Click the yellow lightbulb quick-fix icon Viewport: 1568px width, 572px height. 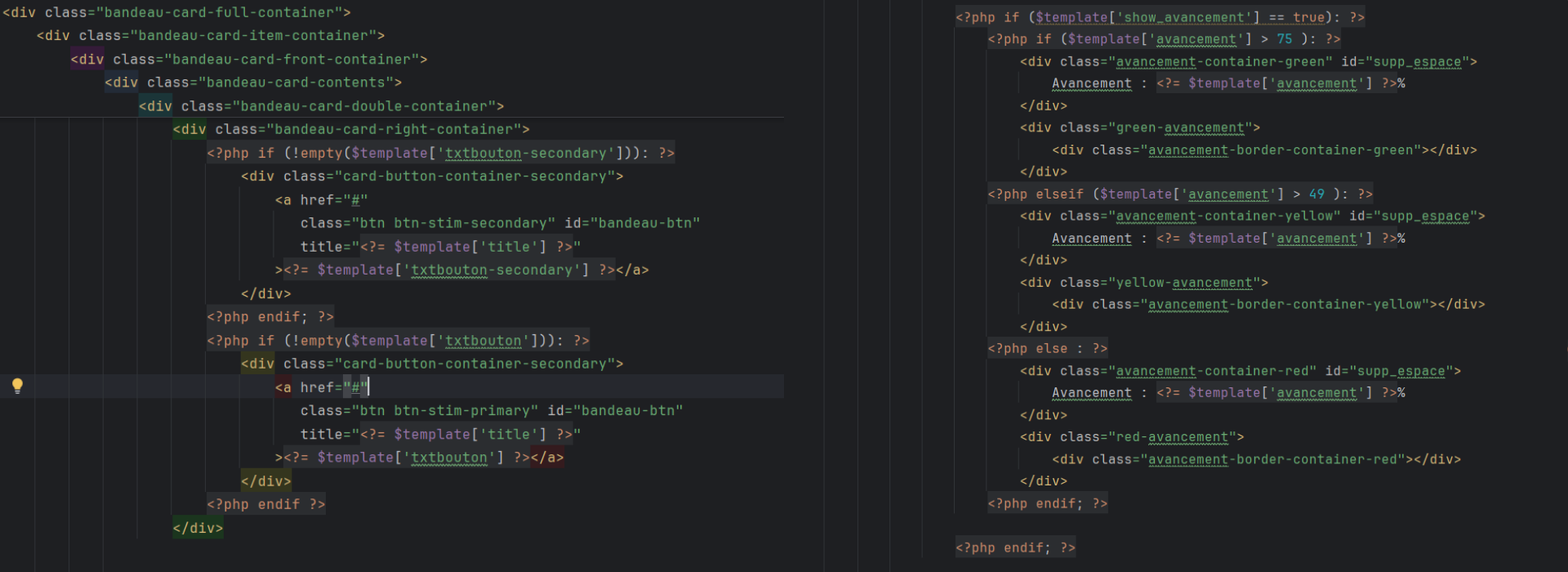tap(17, 386)
